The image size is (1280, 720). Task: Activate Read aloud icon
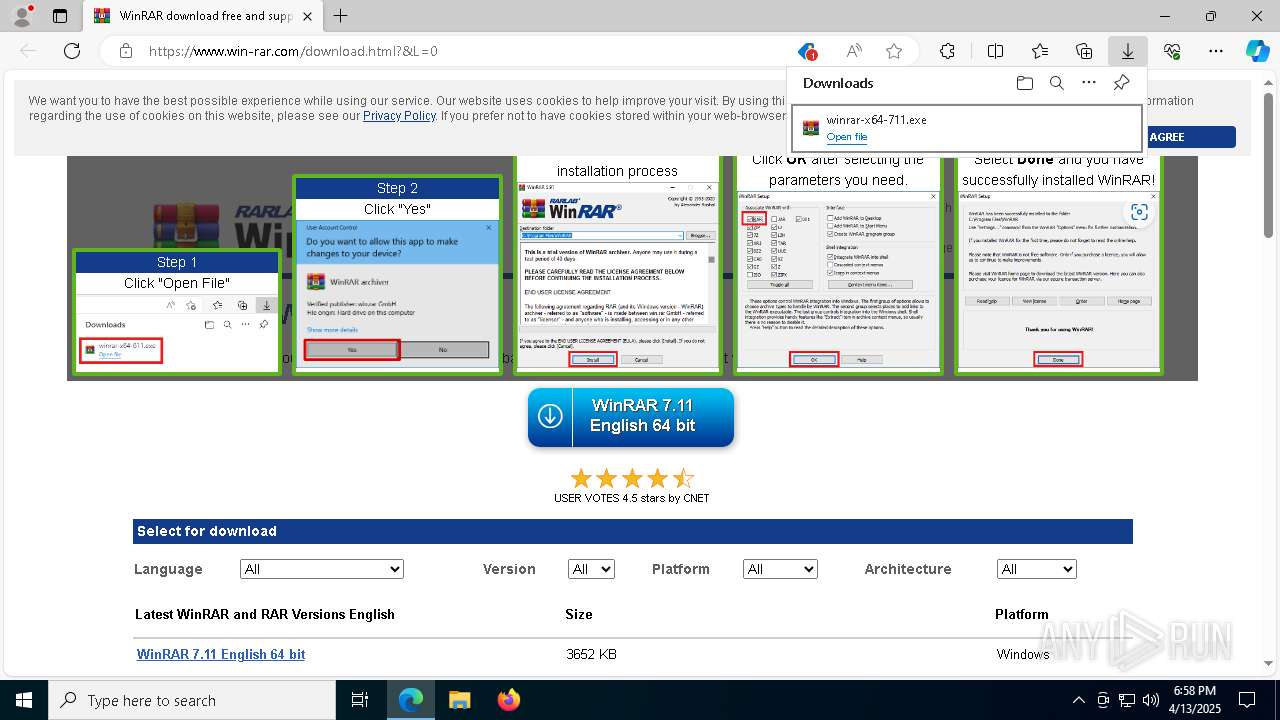[854, 51]
